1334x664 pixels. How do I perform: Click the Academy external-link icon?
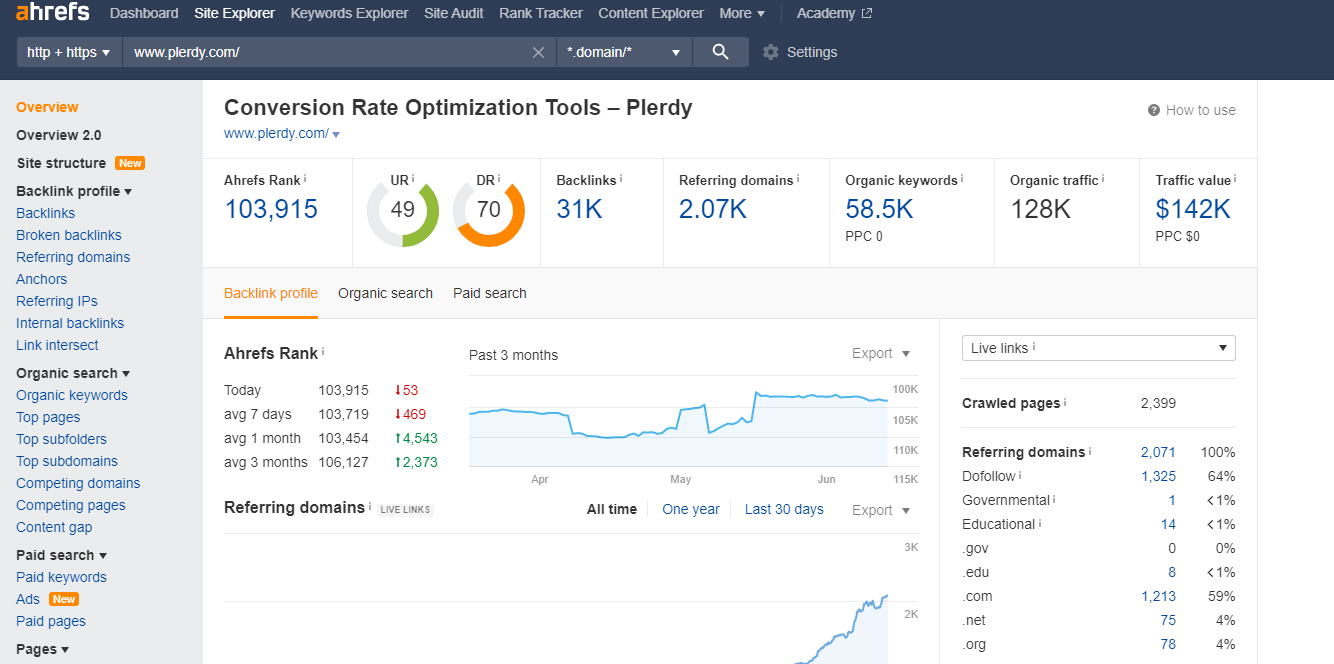[x=866, y=13]
